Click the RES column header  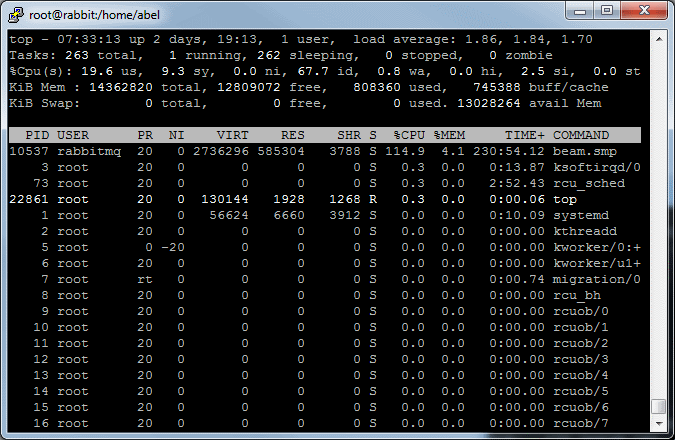tap(293, 135)
